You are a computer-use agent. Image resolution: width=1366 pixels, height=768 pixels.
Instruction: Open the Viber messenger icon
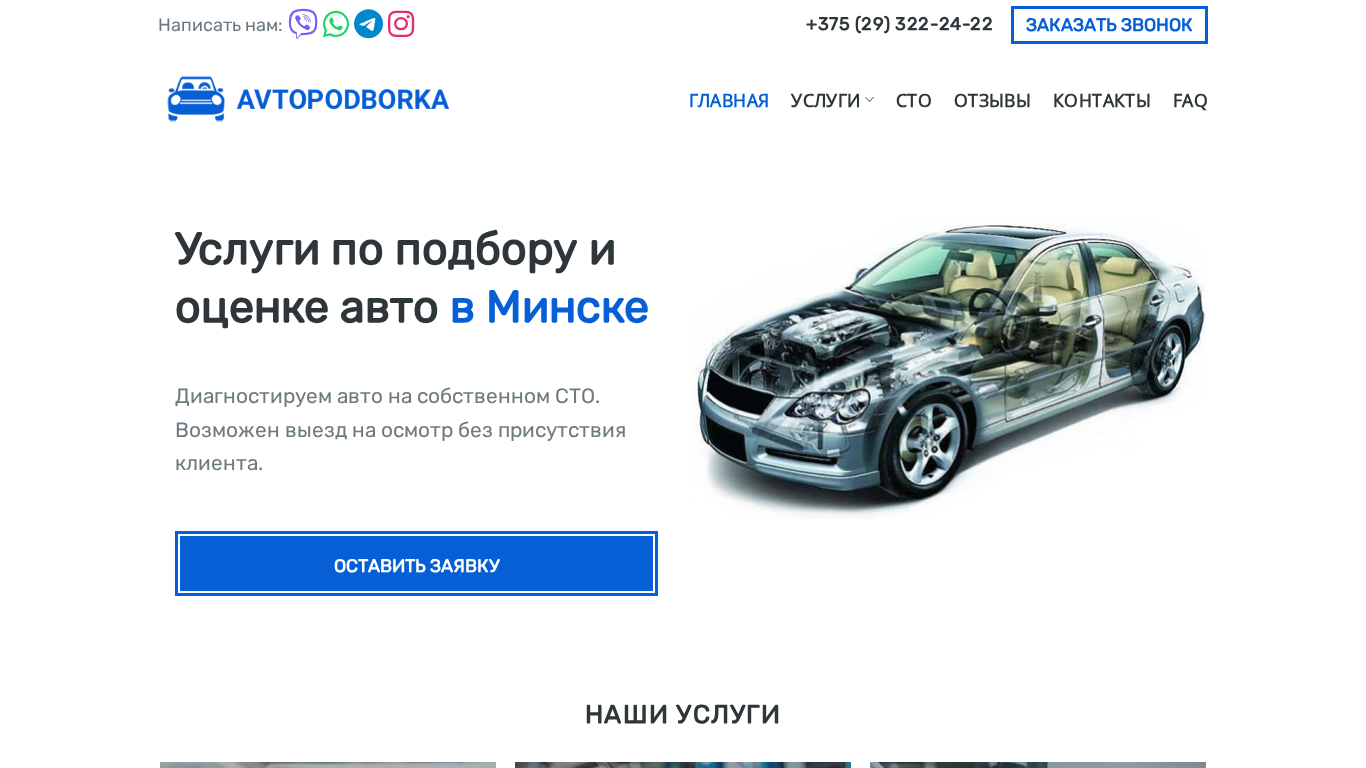coord(303,24)
